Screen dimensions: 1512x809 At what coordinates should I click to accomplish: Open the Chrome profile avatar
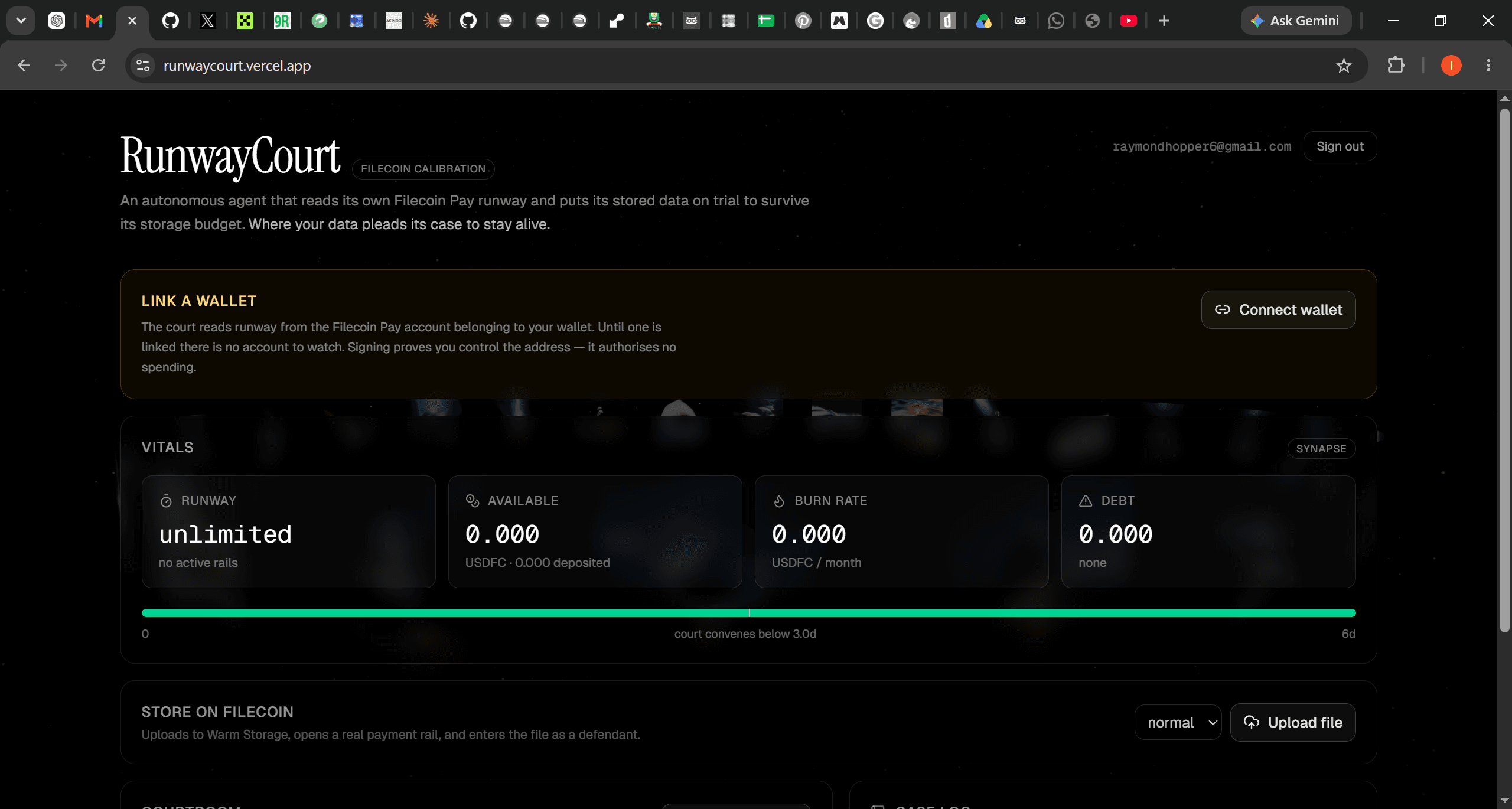[1451, 66]
